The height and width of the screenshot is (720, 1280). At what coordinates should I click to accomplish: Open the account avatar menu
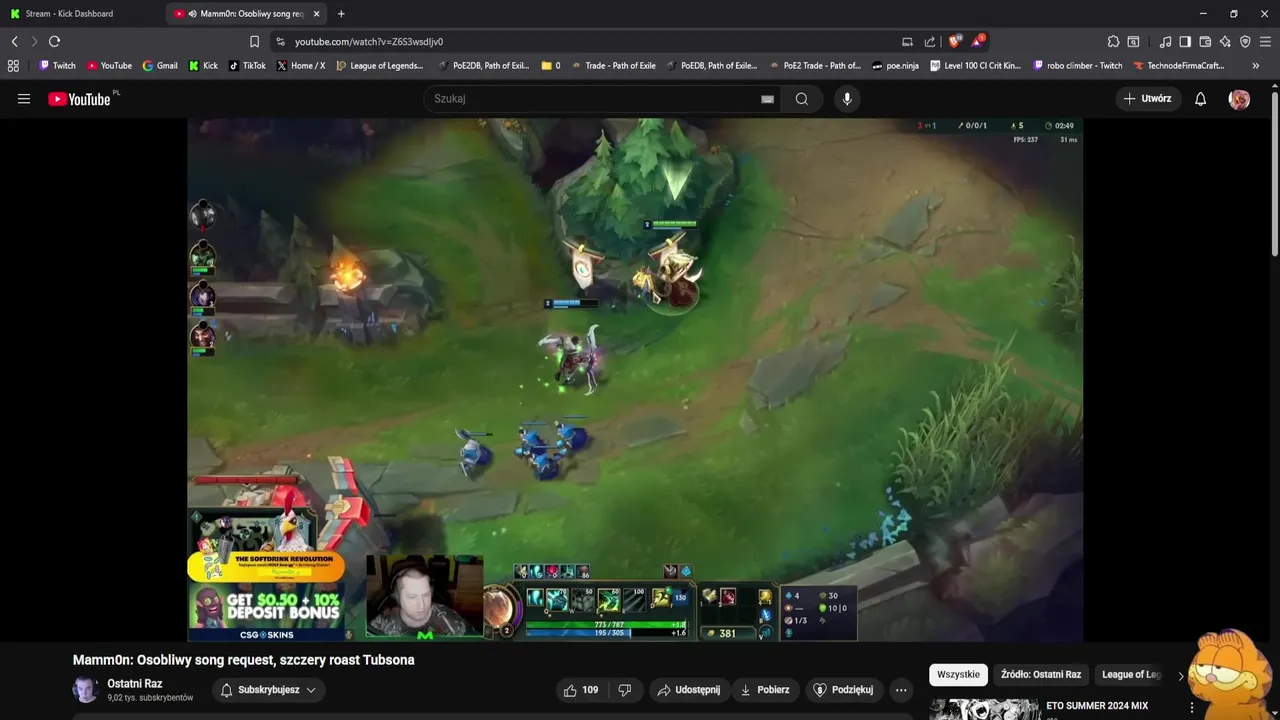click(x=1239, y=99)
